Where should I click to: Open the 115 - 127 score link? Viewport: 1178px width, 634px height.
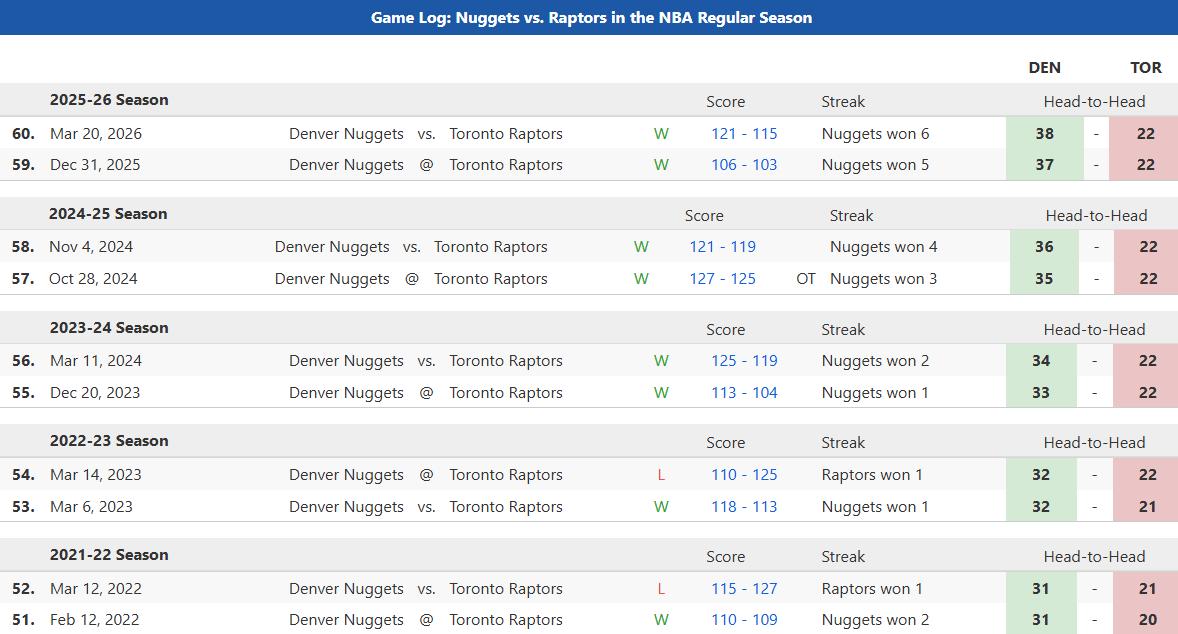point(744,589)
